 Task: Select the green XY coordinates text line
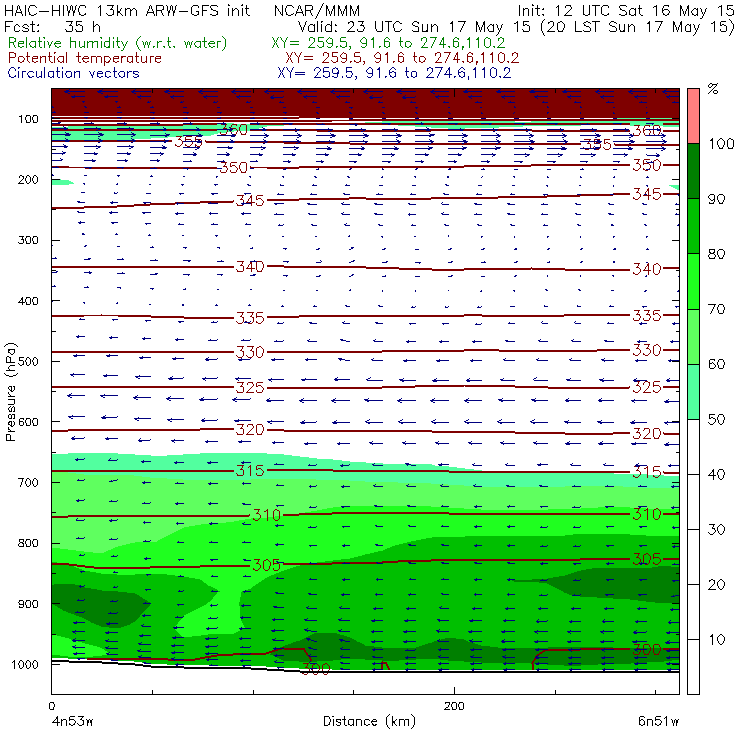[x=388, y=43]
